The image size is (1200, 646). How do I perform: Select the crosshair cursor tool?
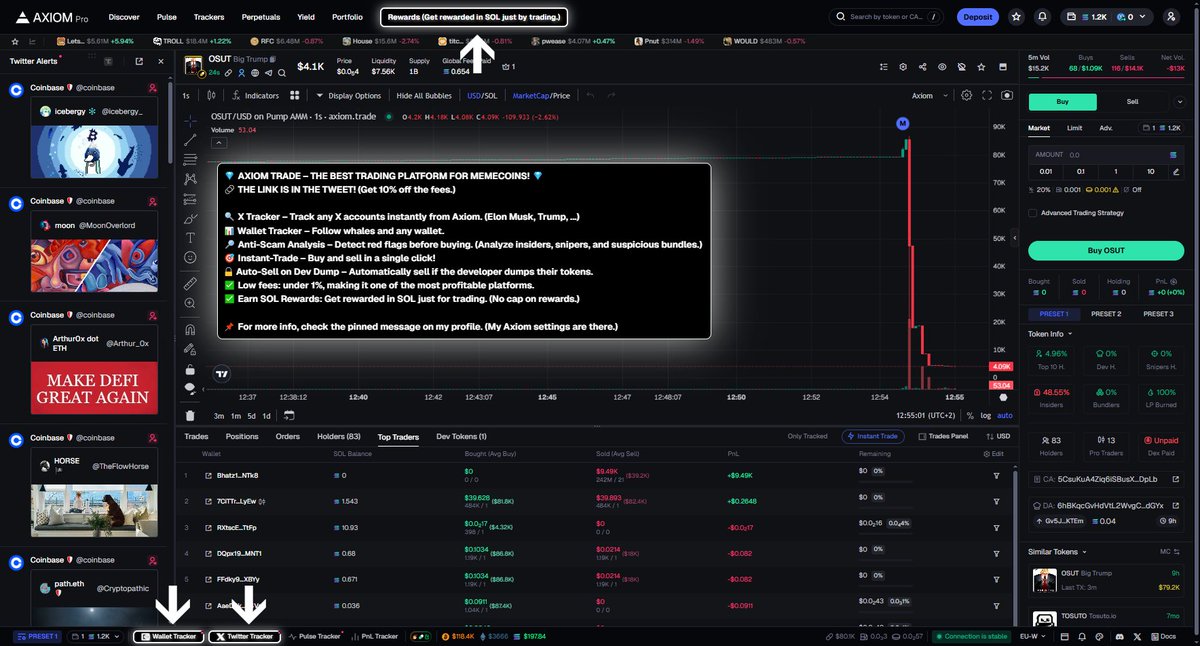click(x=190, y=119)
